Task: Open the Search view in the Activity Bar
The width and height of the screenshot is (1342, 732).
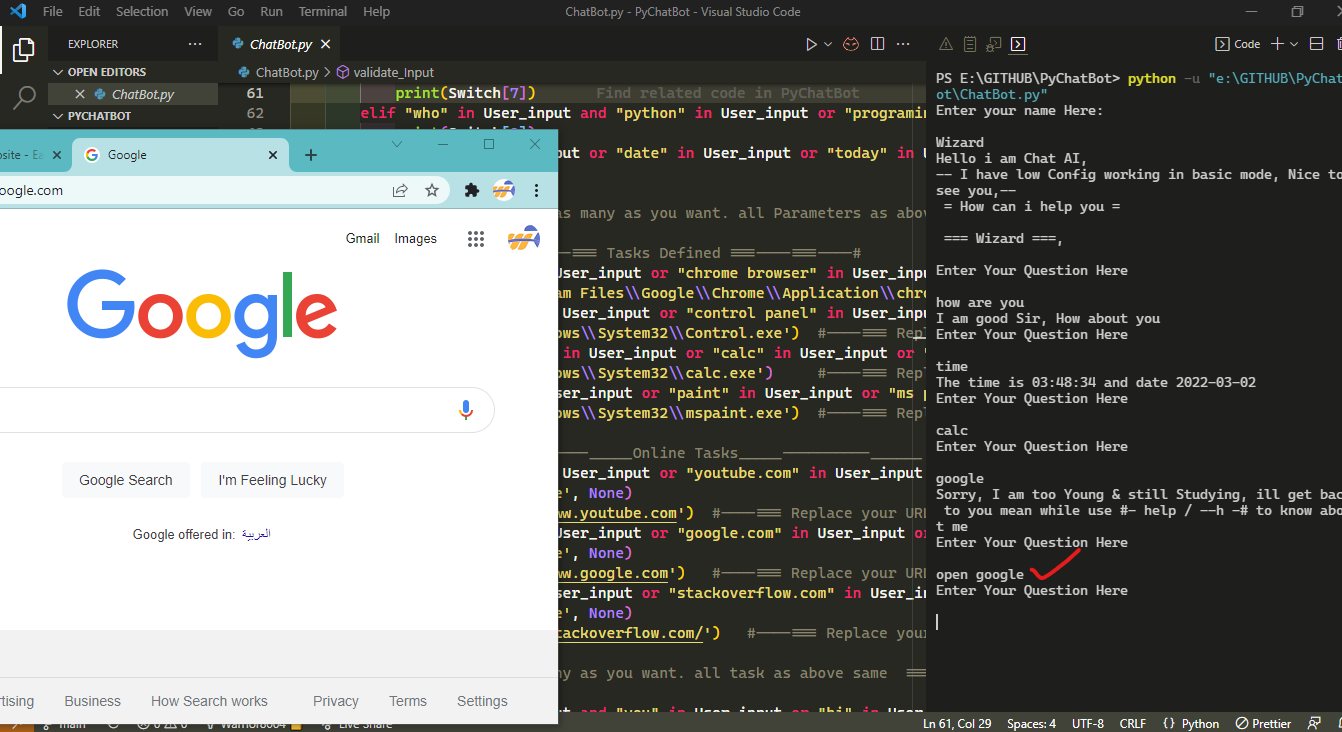Action: coord(24,95)
